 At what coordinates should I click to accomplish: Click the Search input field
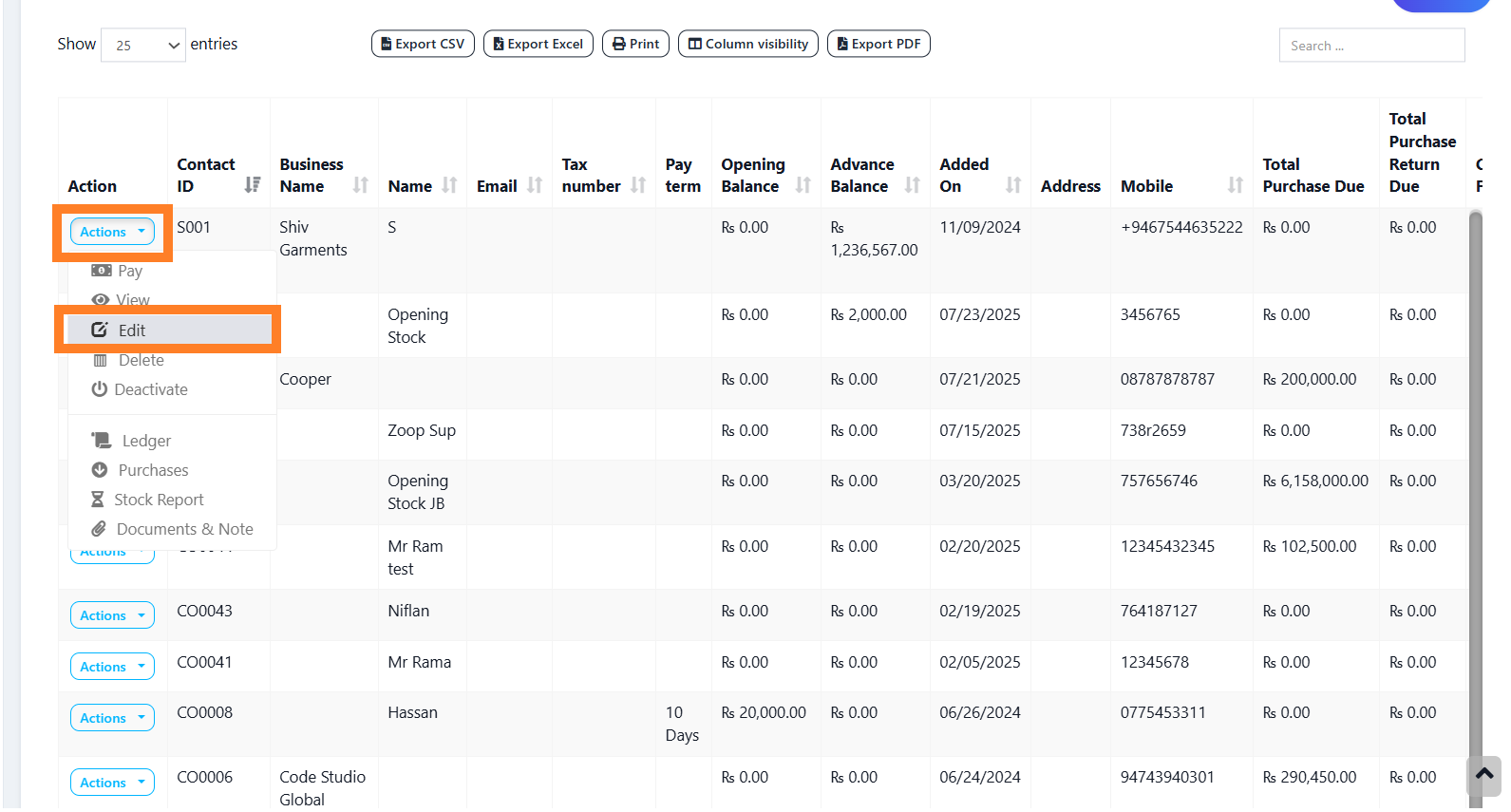coord(1371,46)
